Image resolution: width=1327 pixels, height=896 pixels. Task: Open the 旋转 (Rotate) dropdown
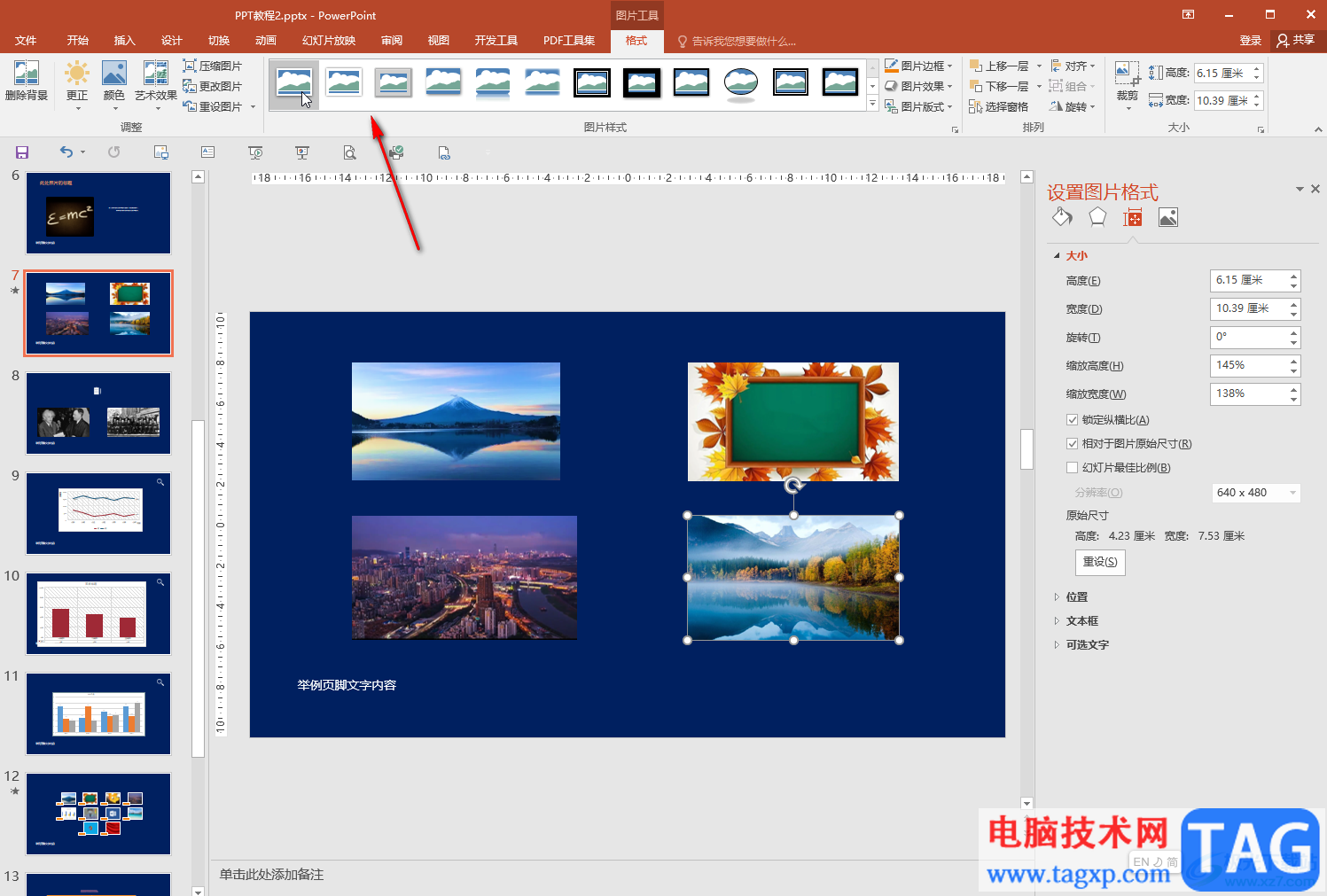click(1073, 106)
